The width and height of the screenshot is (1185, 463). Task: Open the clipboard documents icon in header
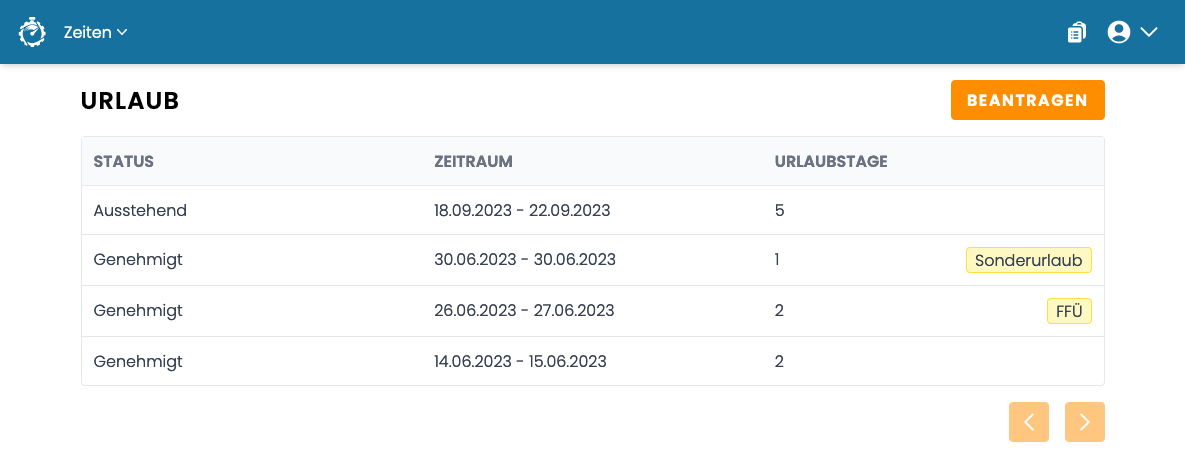pos(1077,32)
